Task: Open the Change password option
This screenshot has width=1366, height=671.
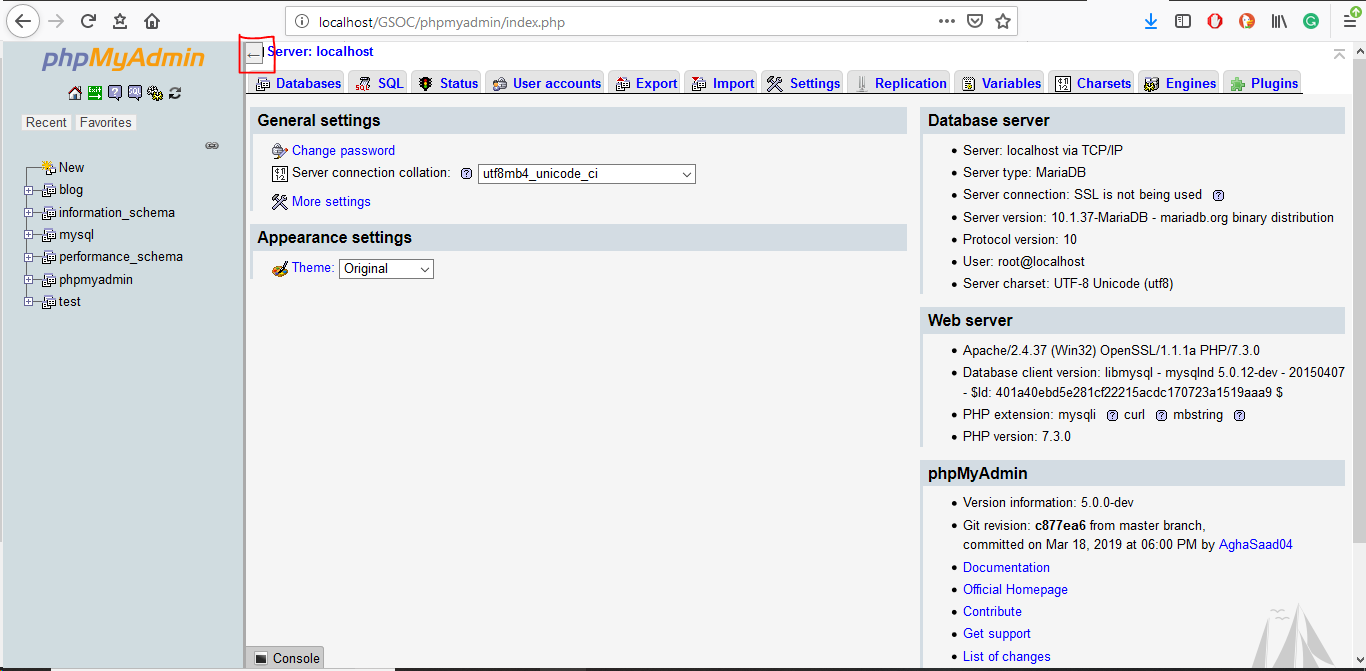Action: [343, 150]
